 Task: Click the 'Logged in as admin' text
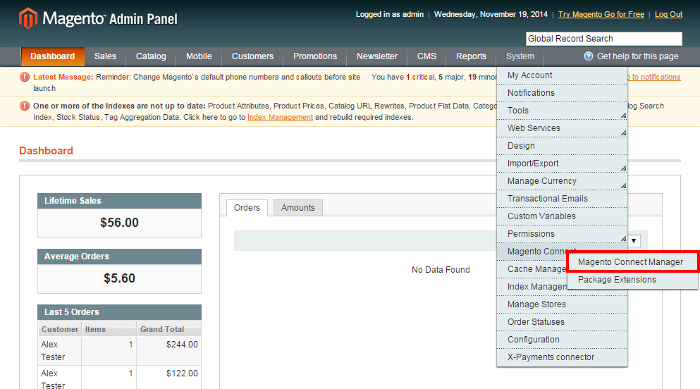coord(390,14)
